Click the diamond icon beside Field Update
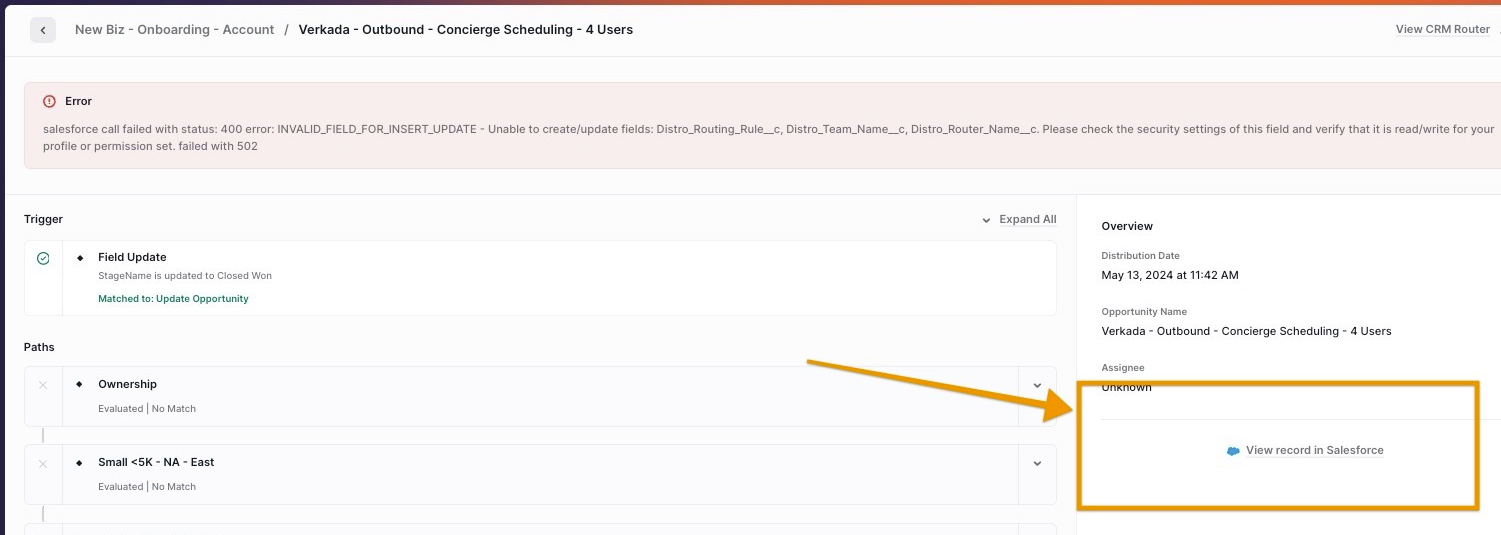This screenshot has width=1501, height=535. click(80, 258)
